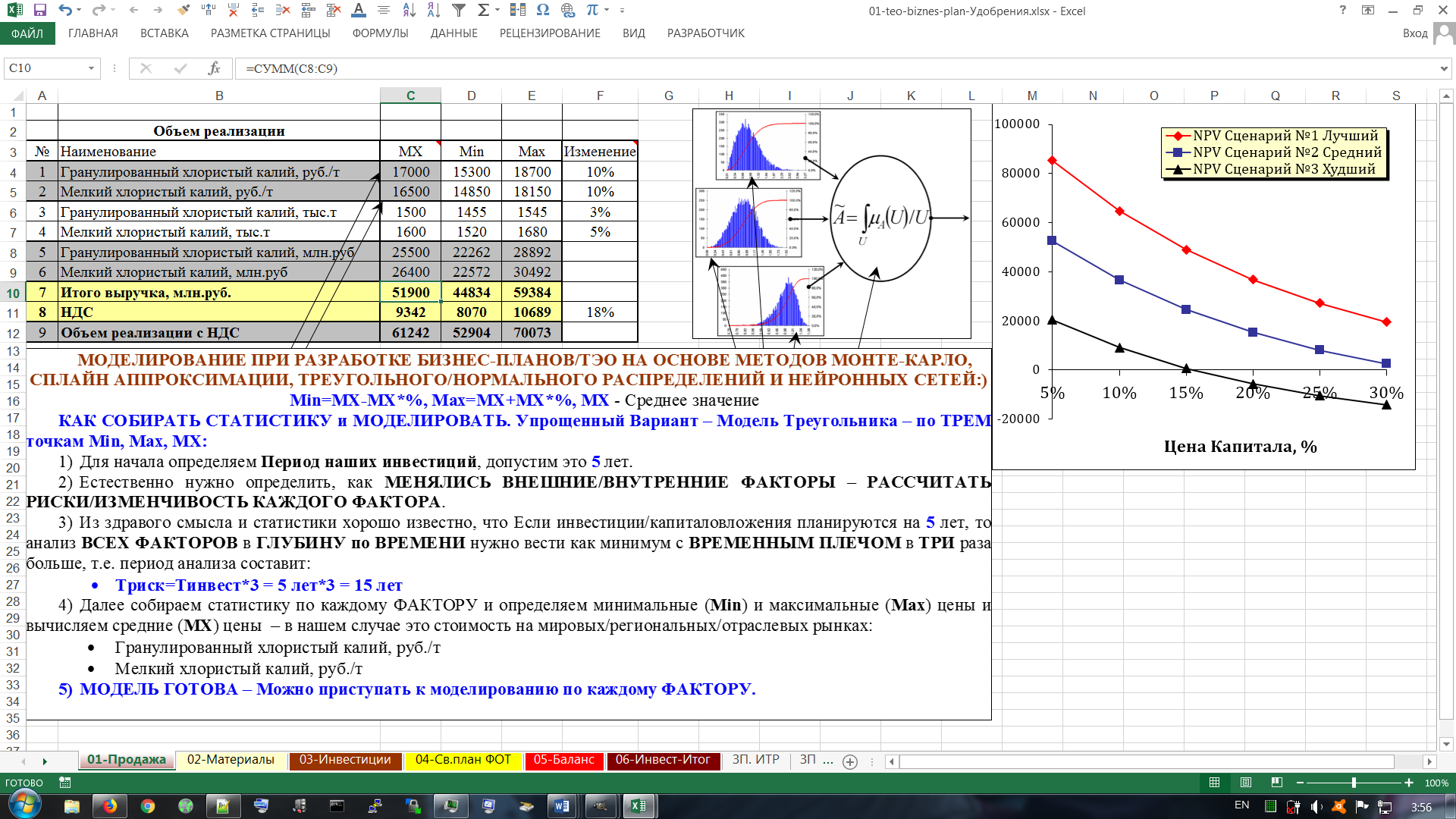Viewport: 1456px width, 819px height.
Task: Switch to Page Layout view
Action: coord(1246,783)
